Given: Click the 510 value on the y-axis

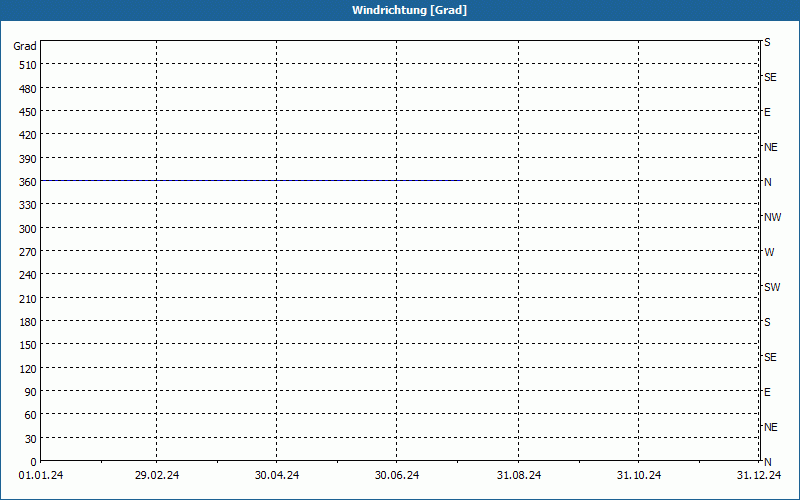Looking at the screenshot, I should (x=27, y=65).
